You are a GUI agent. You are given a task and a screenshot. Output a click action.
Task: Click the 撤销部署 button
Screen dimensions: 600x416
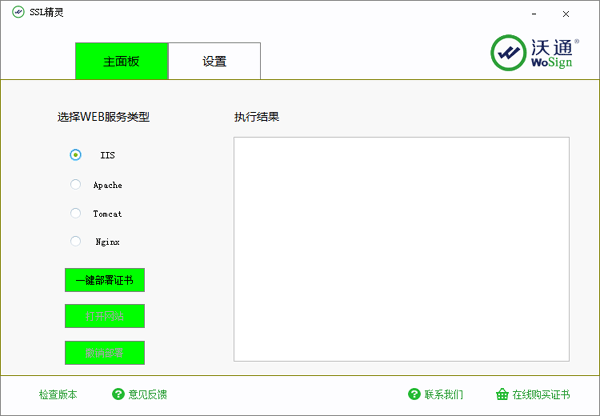[105, 353]
